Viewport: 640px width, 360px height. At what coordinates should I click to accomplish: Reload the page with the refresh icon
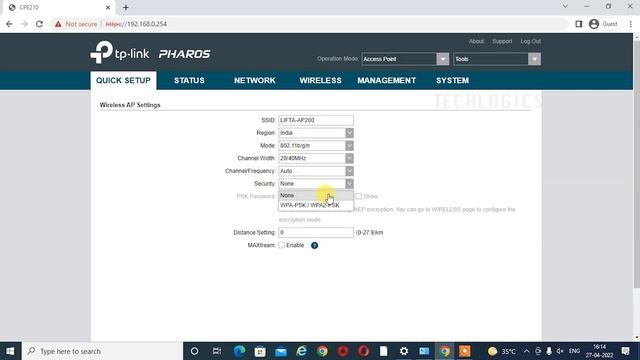tap(39, 24)
